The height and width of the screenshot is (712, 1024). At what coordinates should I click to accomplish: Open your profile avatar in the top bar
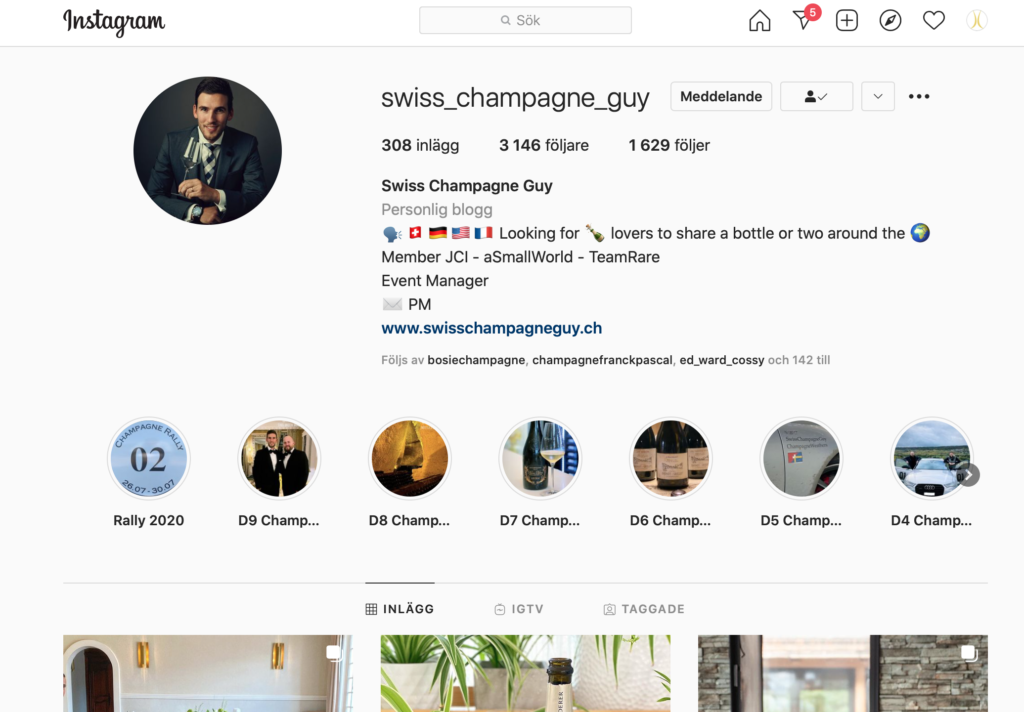click(x=977, y=21)
